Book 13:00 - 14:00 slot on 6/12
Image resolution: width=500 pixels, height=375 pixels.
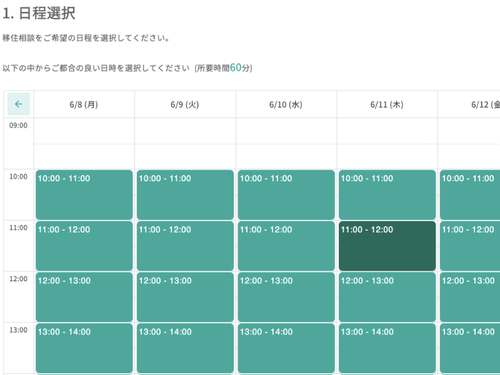[x=470, y=348]
